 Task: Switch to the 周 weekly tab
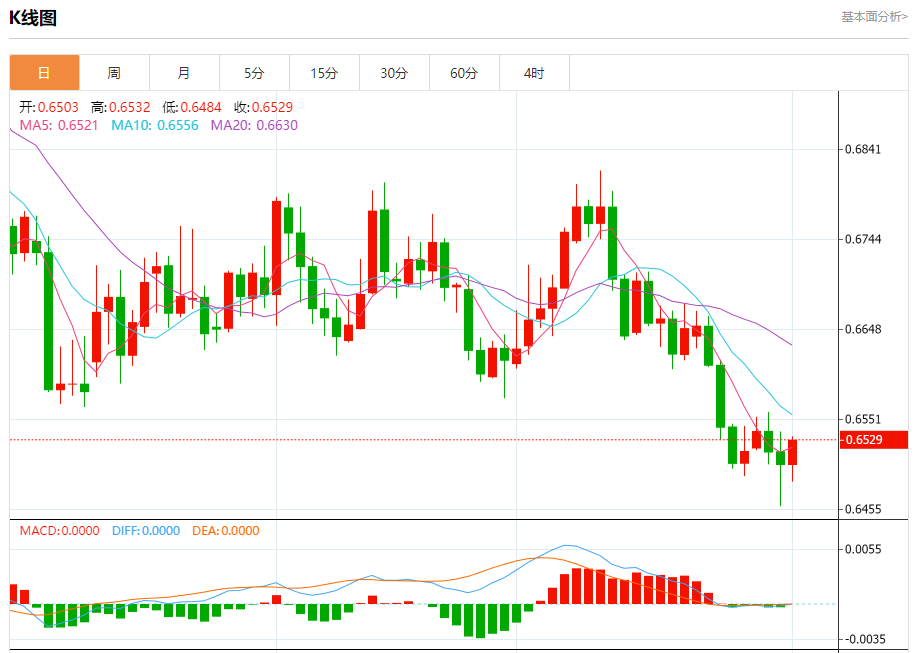114,72
